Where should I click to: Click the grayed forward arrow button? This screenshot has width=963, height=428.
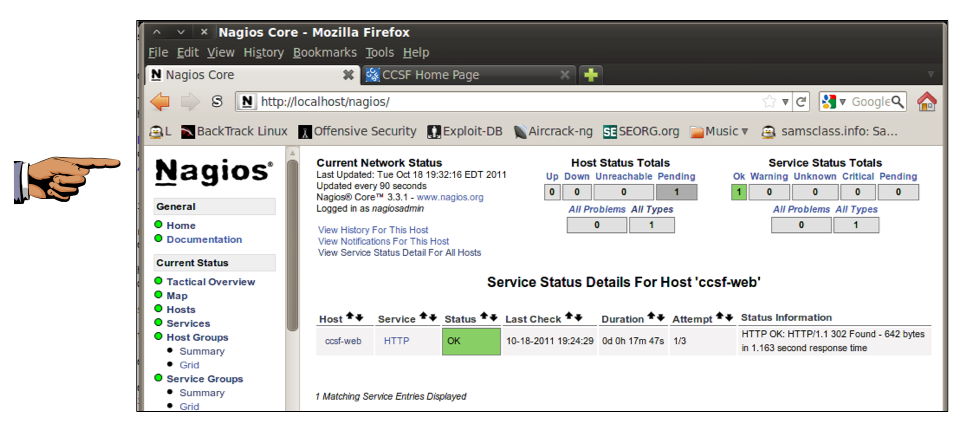tap(190, 102)
